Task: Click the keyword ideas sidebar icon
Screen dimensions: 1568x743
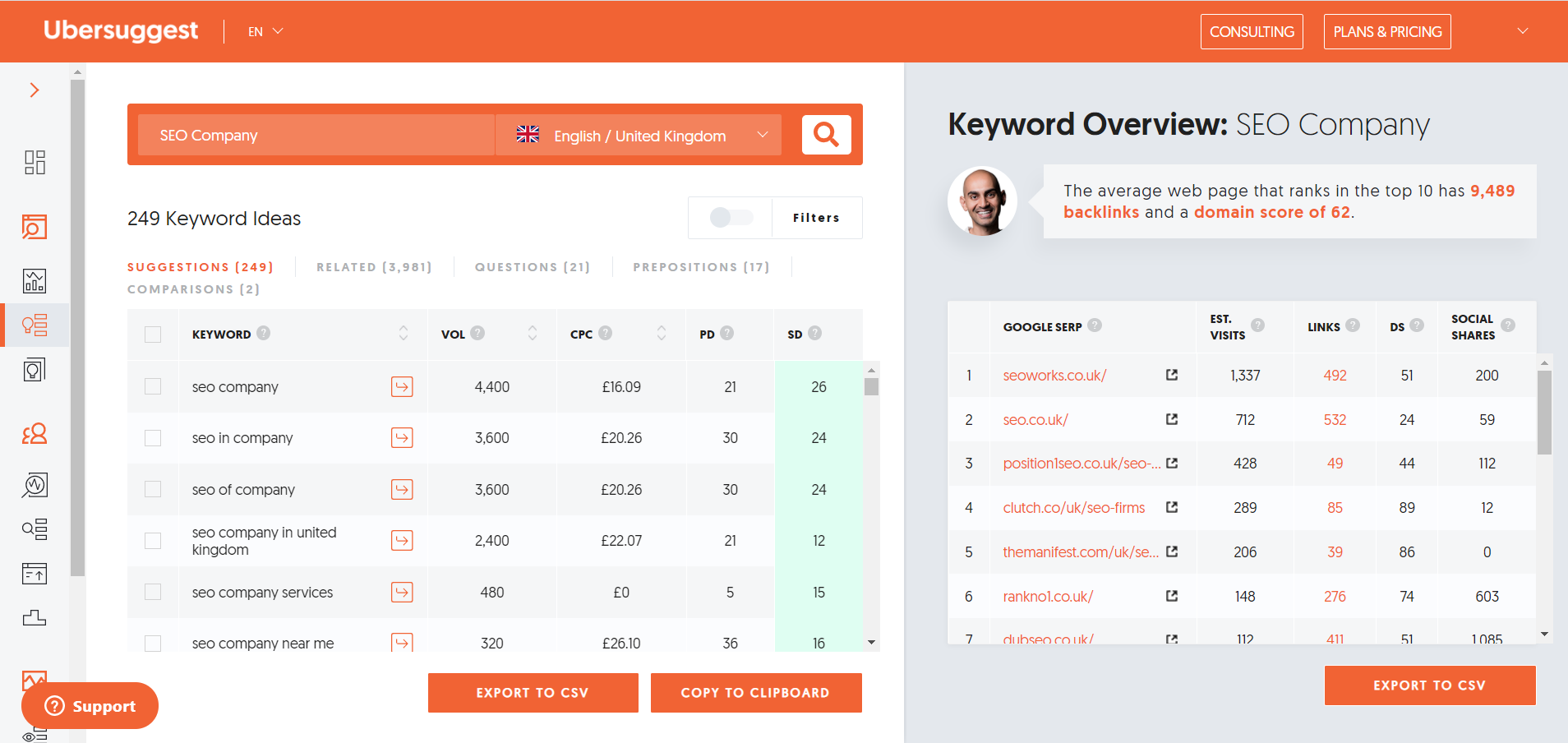Action: click(x=35, y=325)
